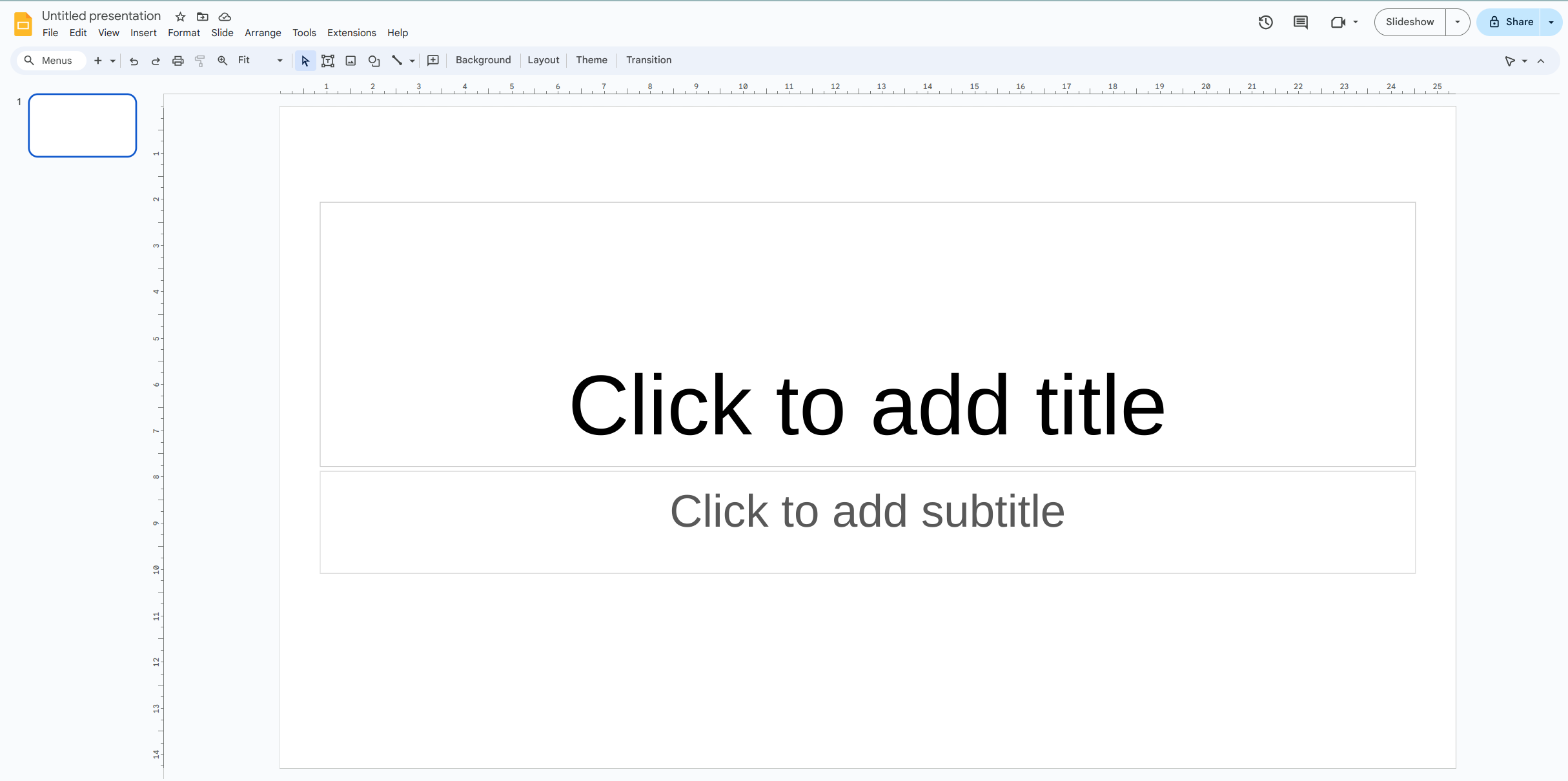Click the zoom tool icon

click(221, 60)
